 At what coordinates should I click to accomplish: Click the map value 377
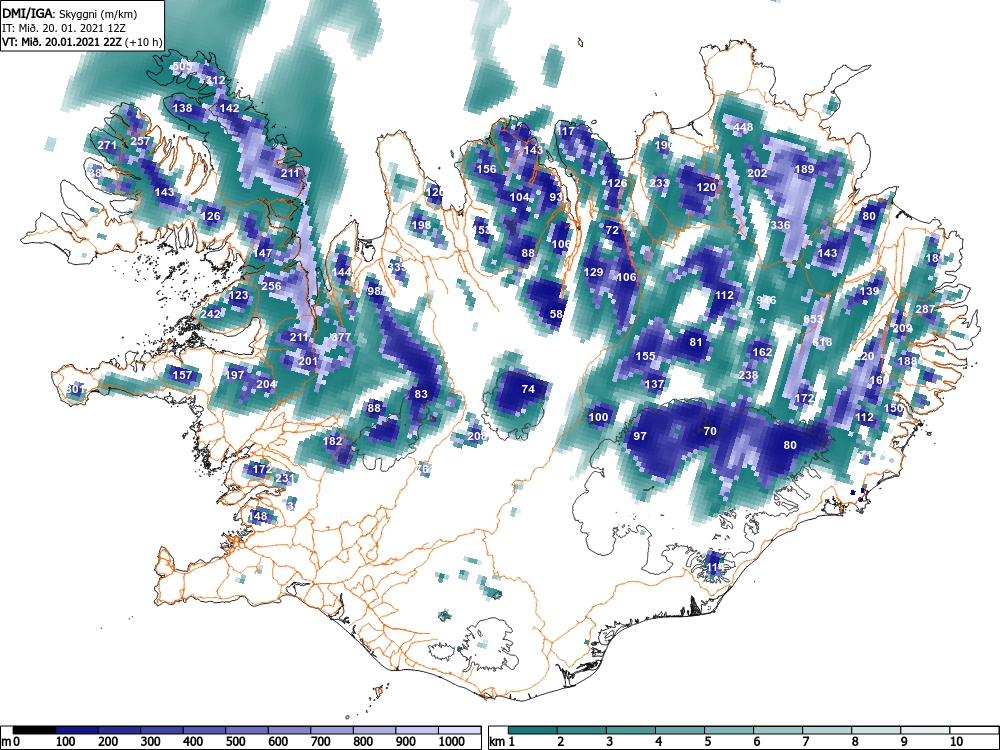click(x=342, y=337)
